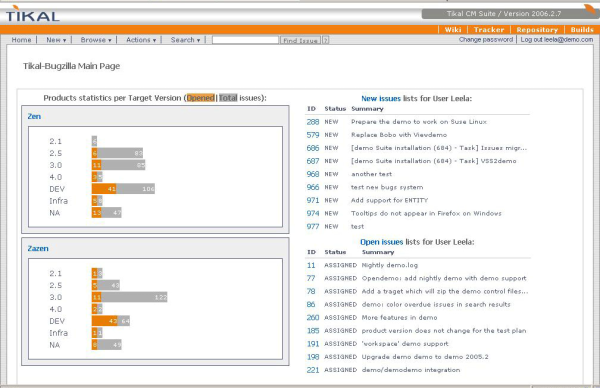Open issue 968 link
The width and height of the screenshot is (600, 388).
click(x=313, y=174)
